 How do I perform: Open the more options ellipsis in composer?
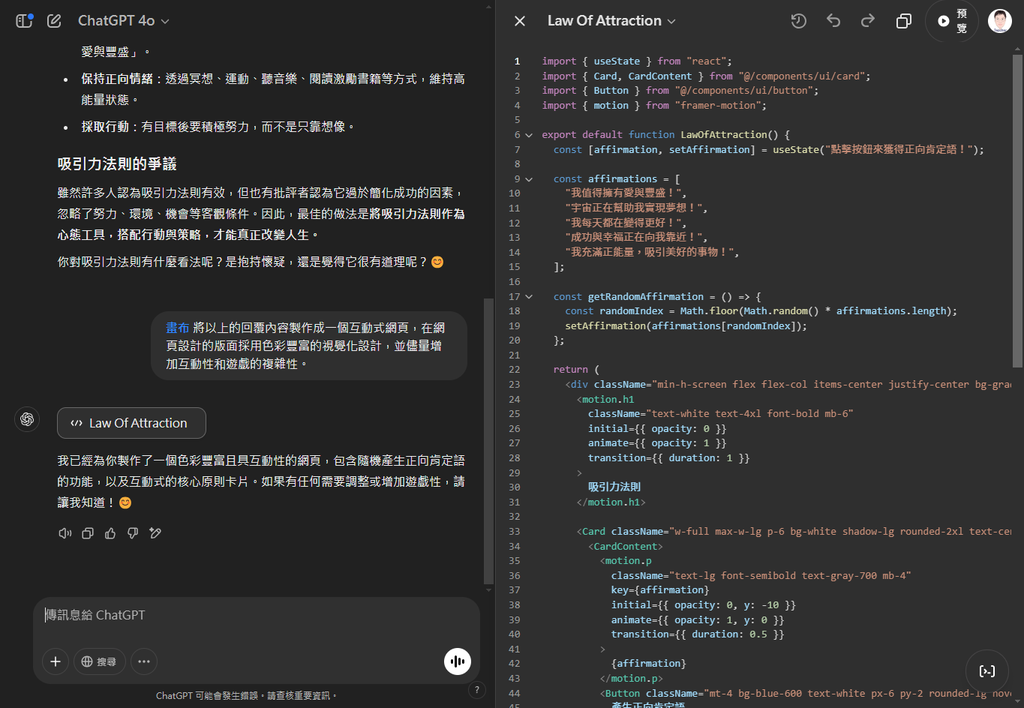(x=144, y=661)
